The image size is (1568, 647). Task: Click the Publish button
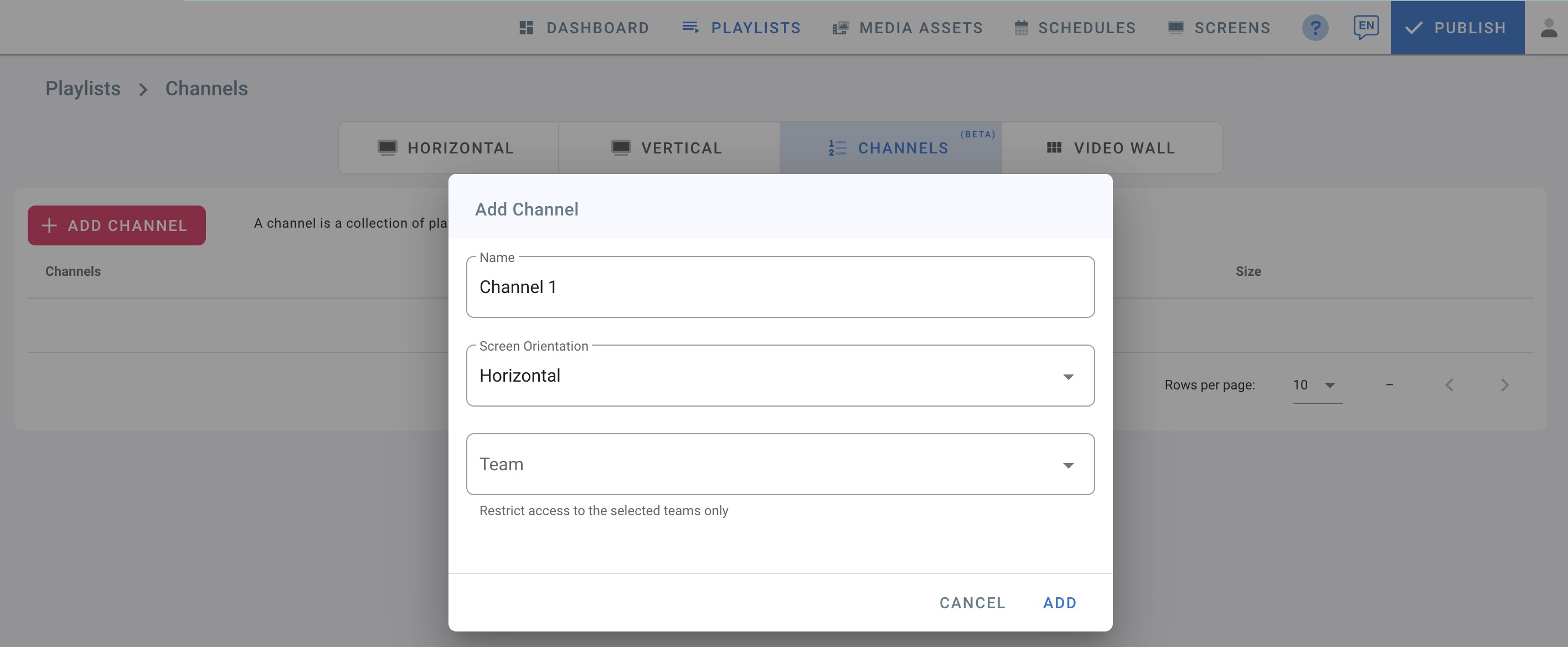(x=1457, y=27)
